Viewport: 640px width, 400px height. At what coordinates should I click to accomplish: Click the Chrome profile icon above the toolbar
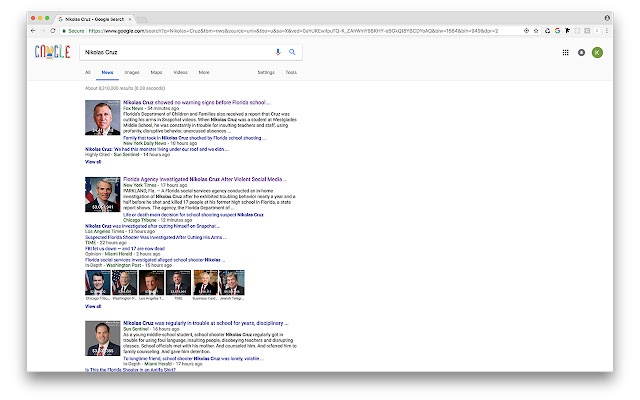607,18
